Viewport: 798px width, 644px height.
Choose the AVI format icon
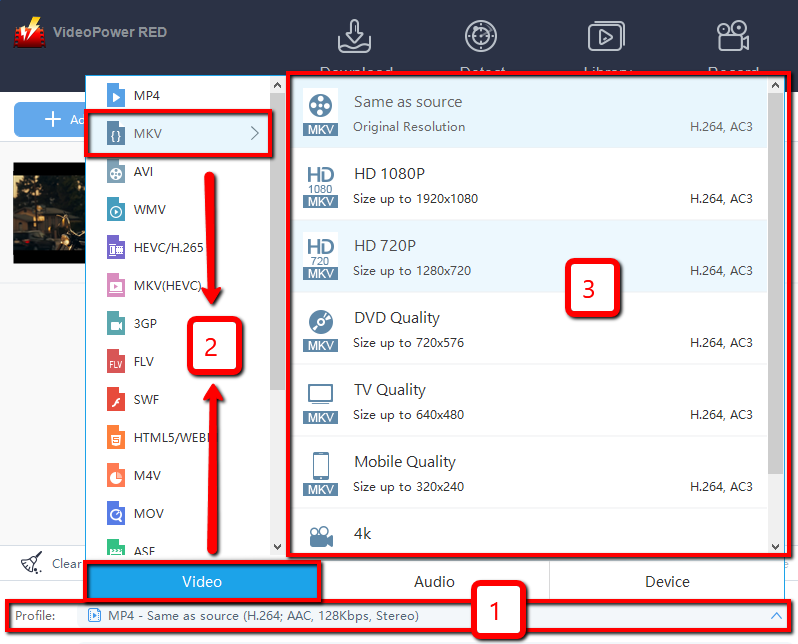click(x=117, y=172)
